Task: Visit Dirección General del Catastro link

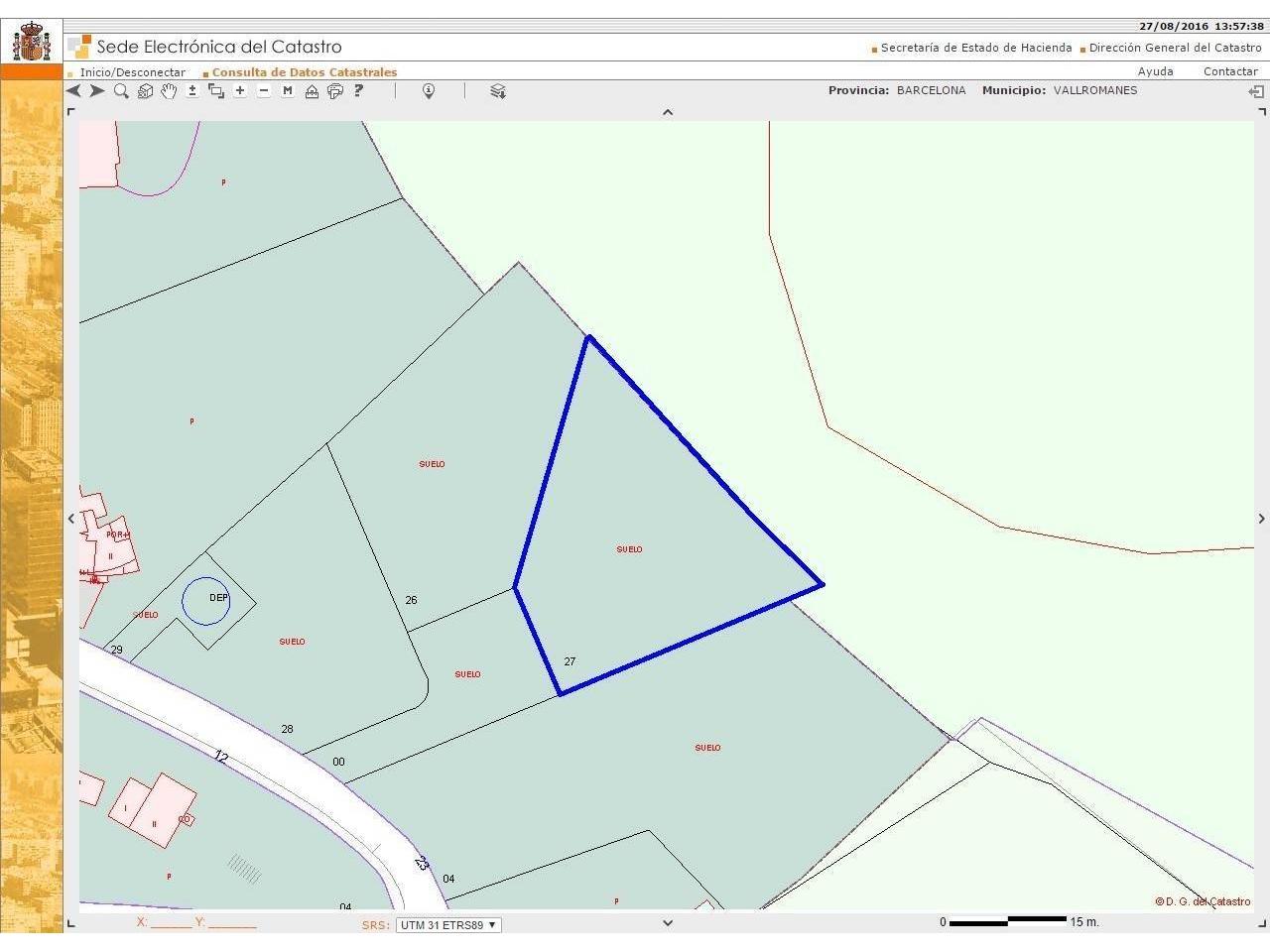Action: point(1176,48)
